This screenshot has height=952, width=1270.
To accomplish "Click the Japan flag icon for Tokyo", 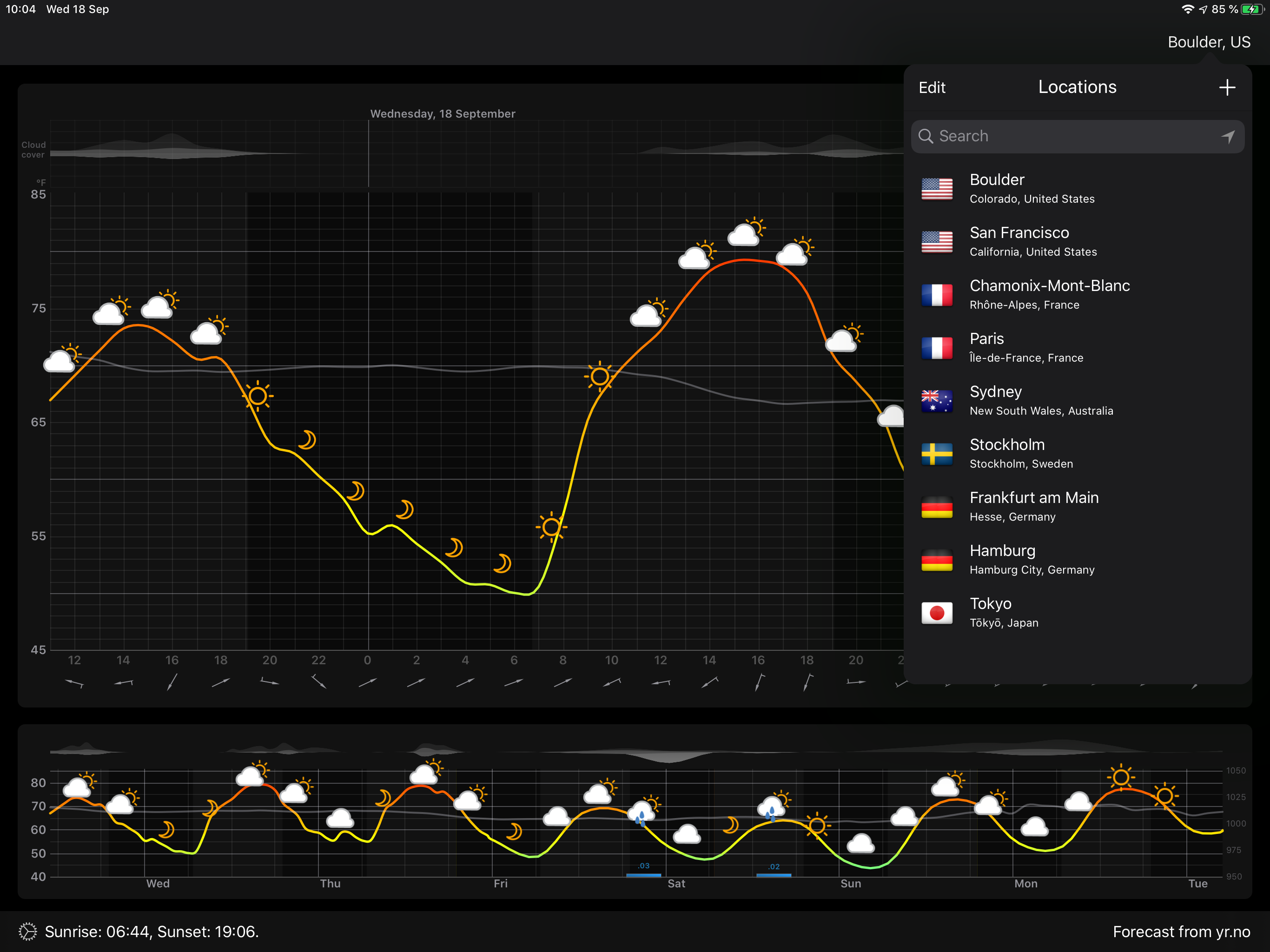I will (936, 613).
